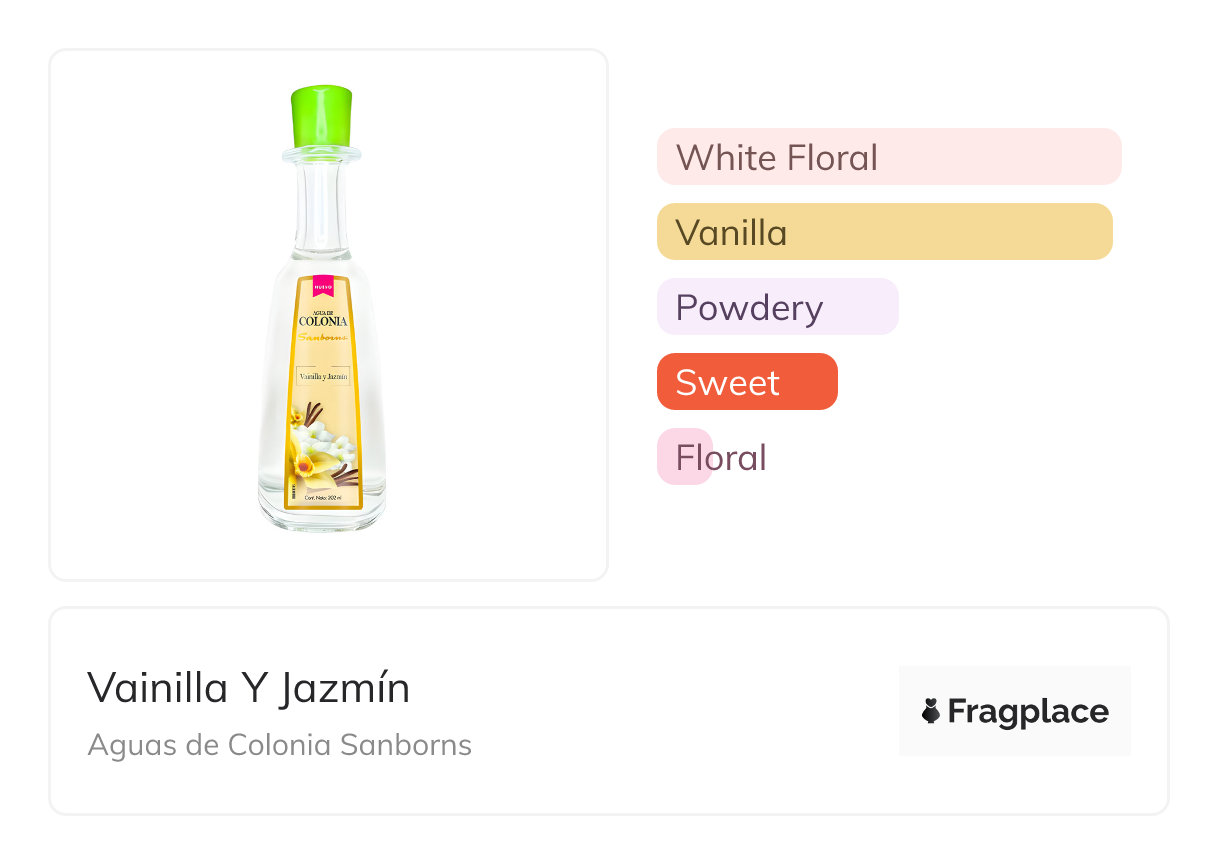Select the pink Floral accord bar
This screenshot has width=1218, height=864.
coord(686,457)
